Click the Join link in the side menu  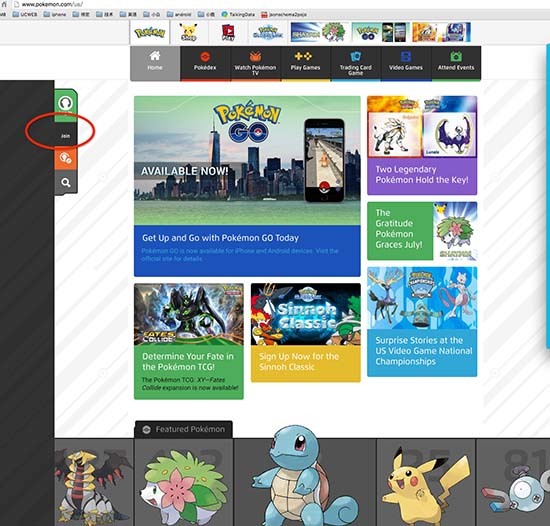(66, 136)
